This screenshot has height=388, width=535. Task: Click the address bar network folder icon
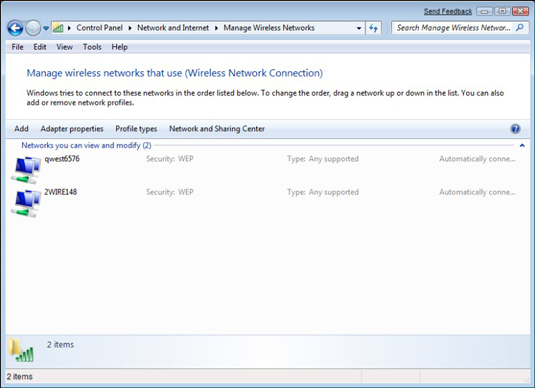58,28
